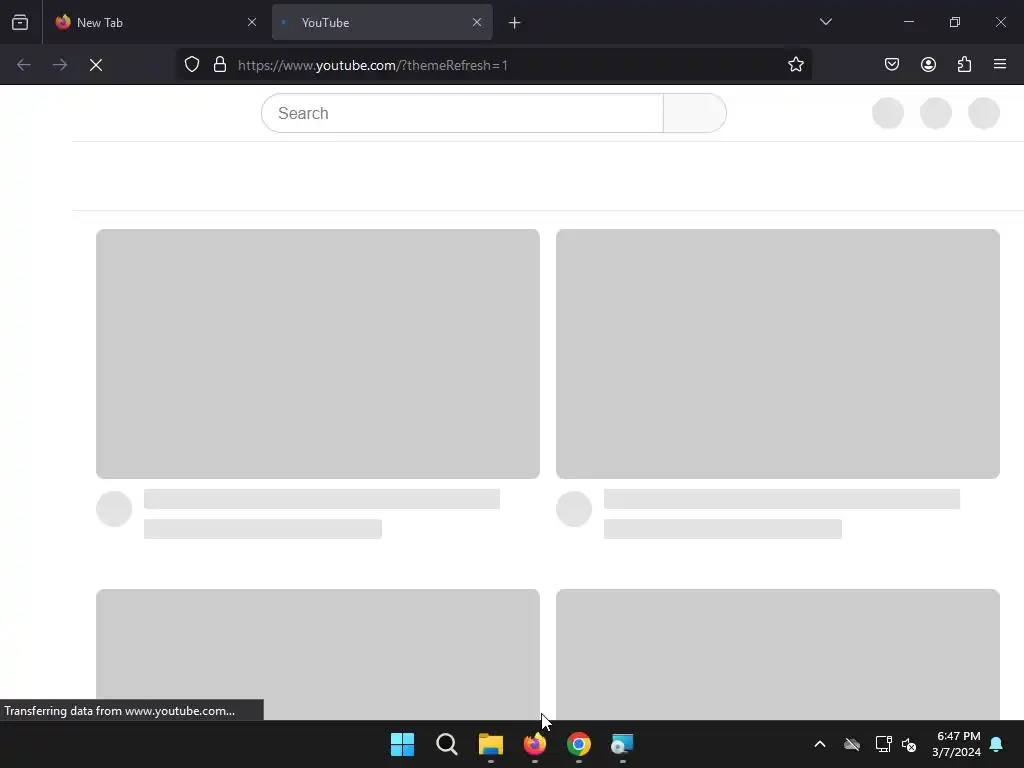Switch to Firefox in taskbar
Image resolution: width=1024 pixels, height=768 pixels.
pos(535,744)
